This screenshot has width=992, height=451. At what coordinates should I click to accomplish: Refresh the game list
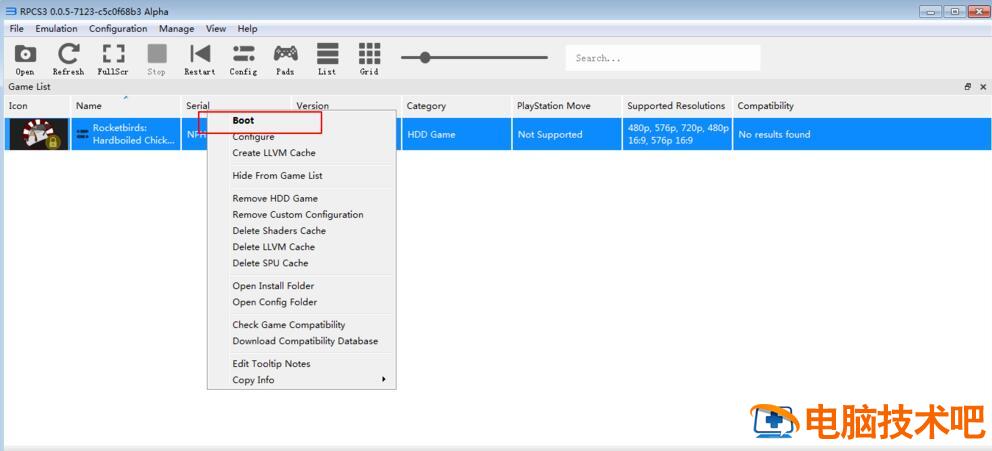[68, 59]
